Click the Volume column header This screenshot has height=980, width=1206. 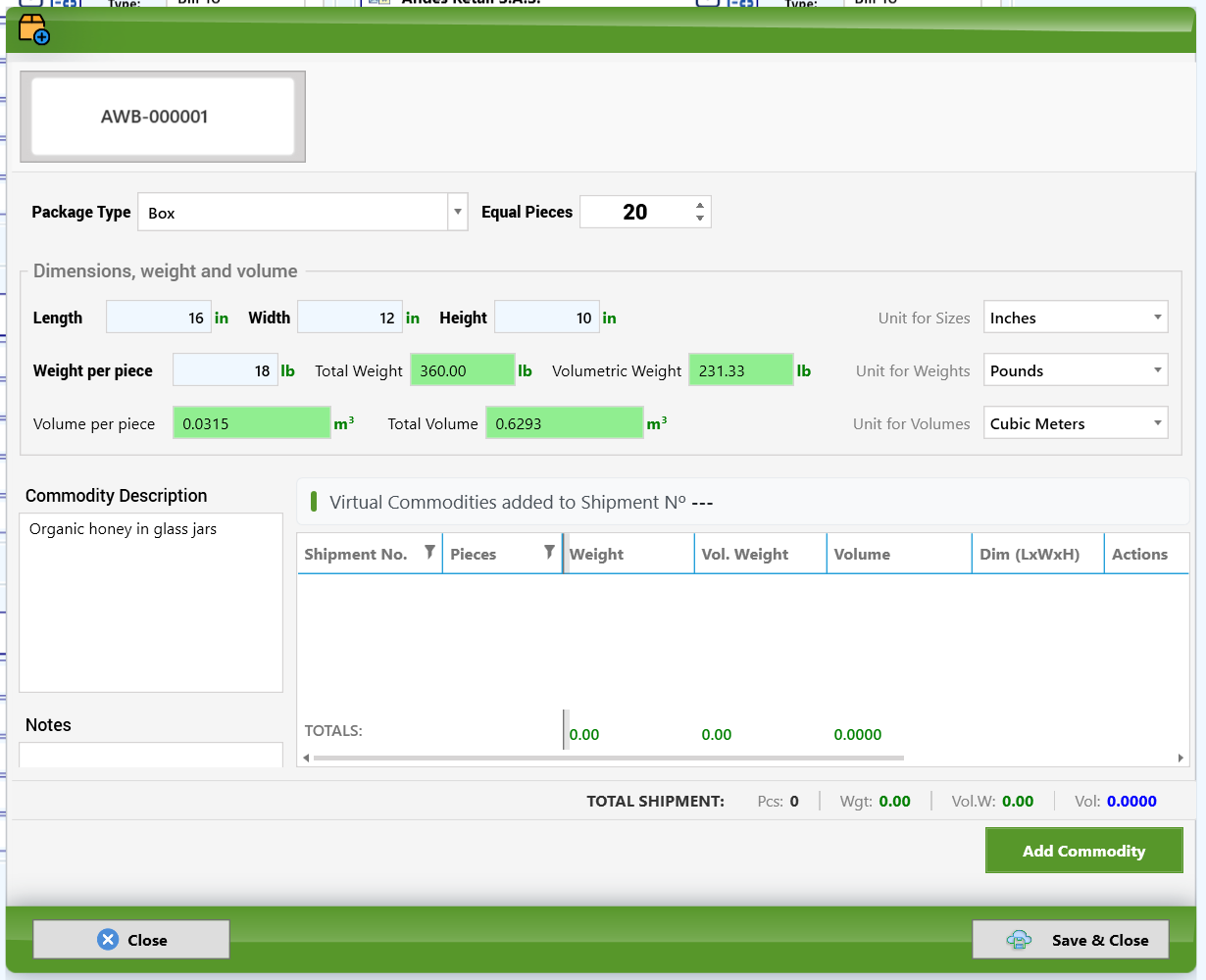pos(899,554)
